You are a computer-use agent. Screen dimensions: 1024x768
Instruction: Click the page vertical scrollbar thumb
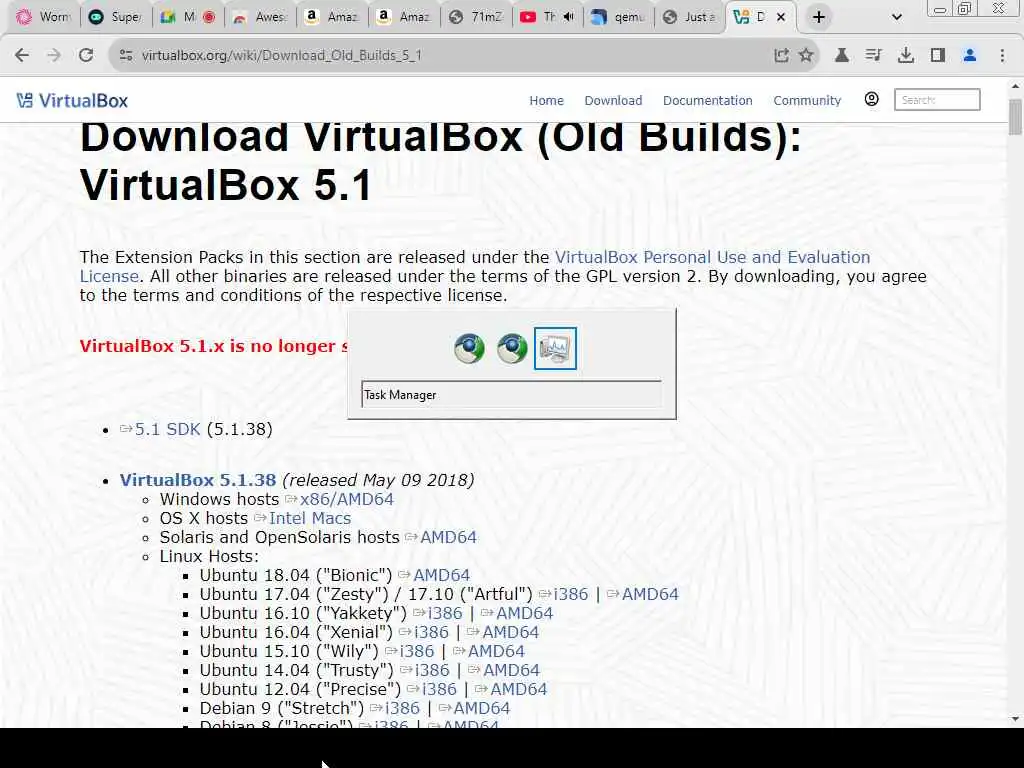pos(1015,117)
